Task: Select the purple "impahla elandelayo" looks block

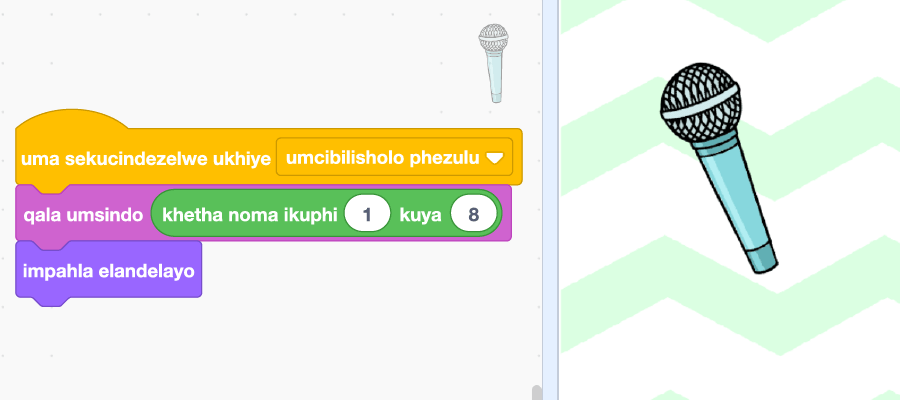Action: (108, 270)
